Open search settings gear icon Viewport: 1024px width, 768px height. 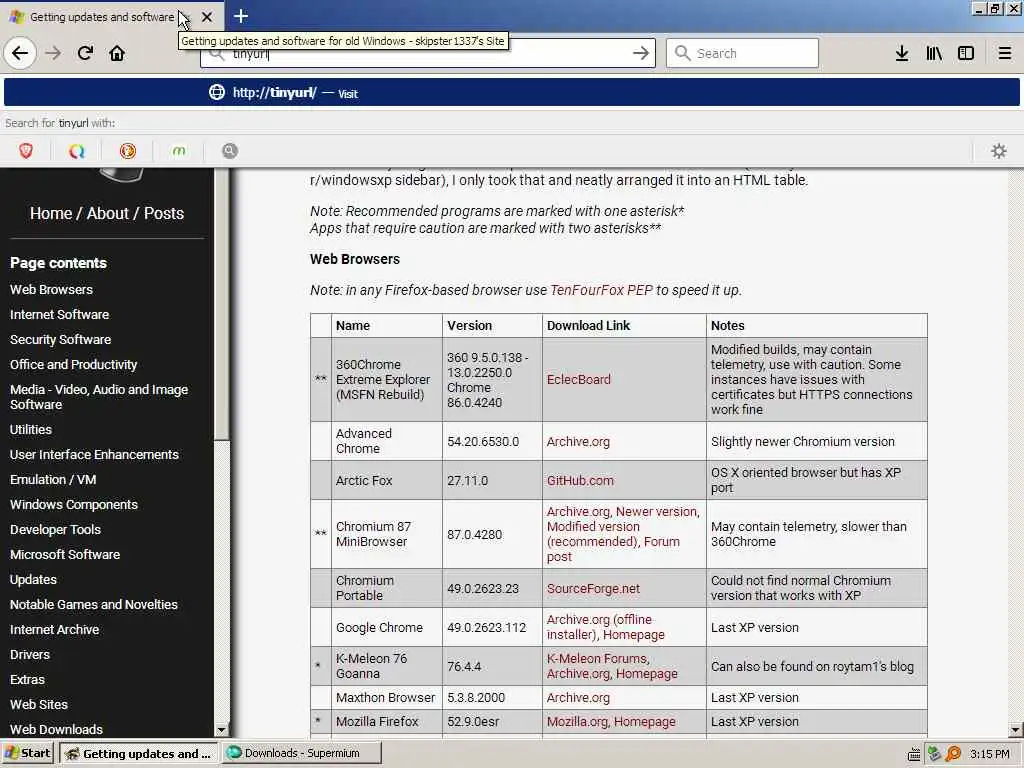[x=999, y=152]
